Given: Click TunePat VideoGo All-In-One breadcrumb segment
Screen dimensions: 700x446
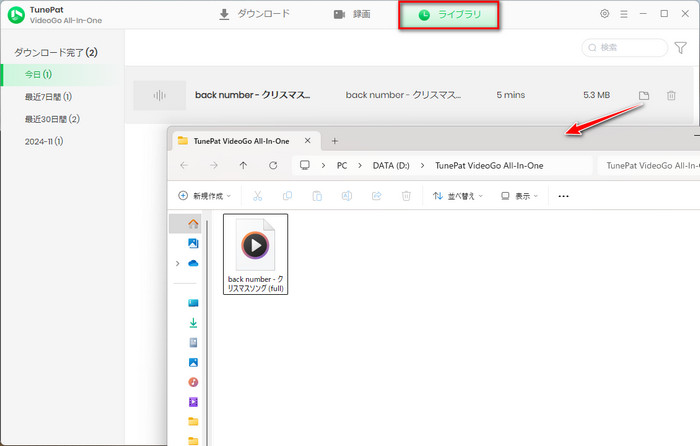Looking at the screenshot, I should click(489, 166).
